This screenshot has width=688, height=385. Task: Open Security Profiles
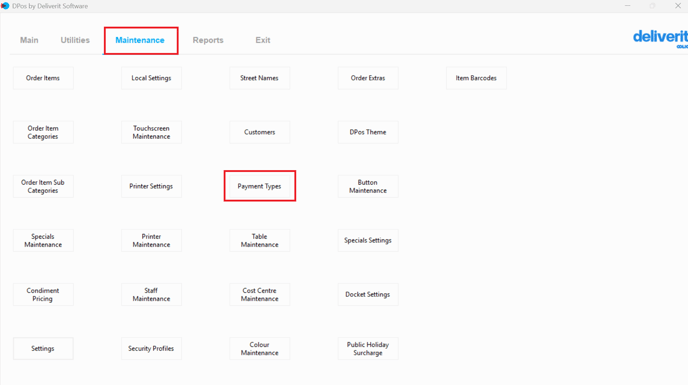[151, 349]
